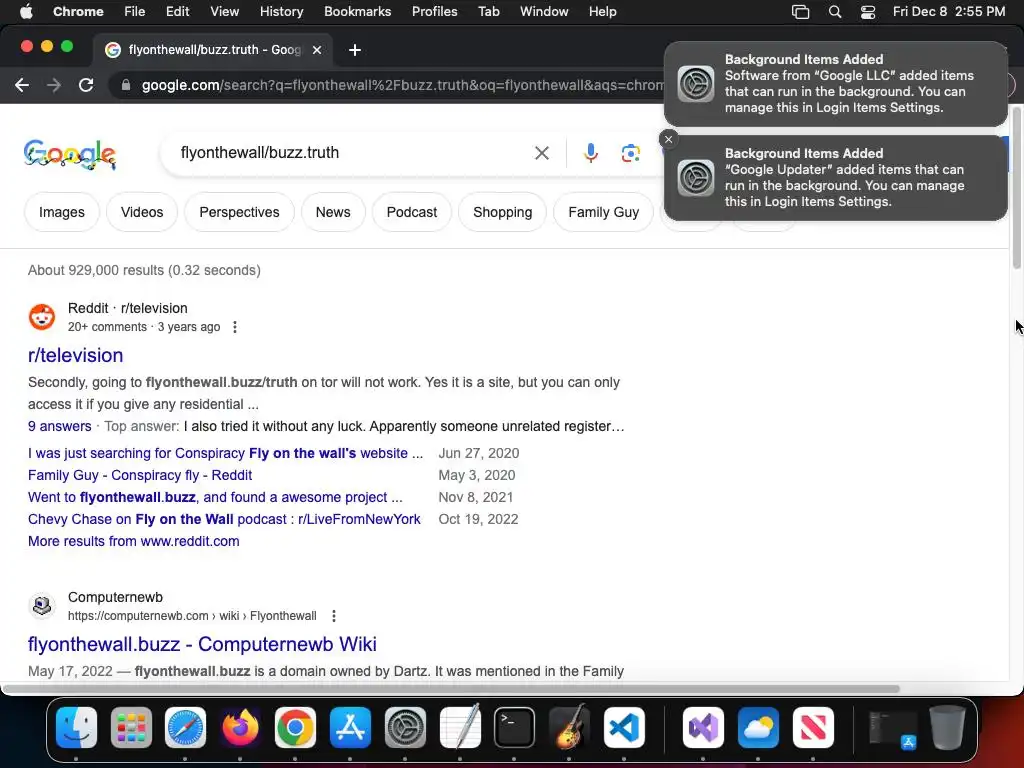1024x768 pixels.
Task: Click the Chrome address bar URL
Action: pos(402,85)
